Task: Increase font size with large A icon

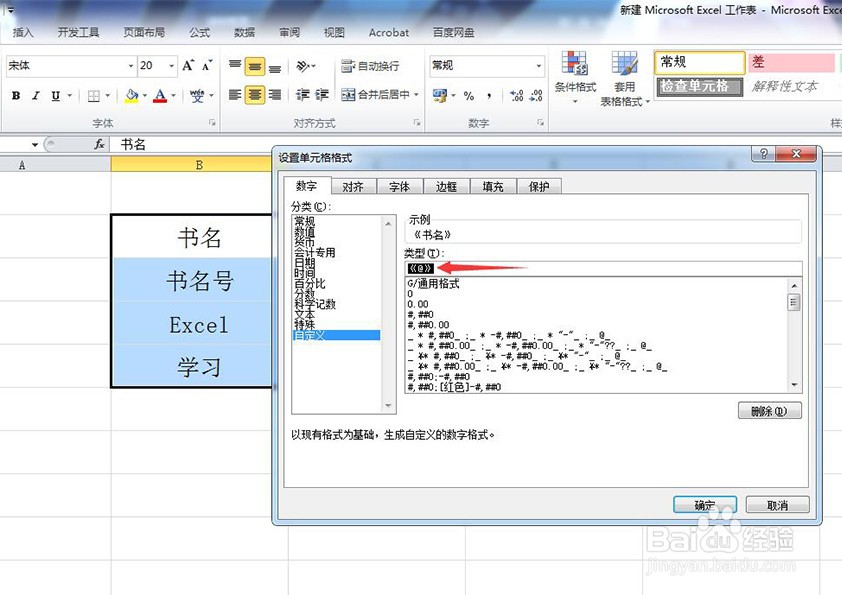Action: coord(188,66)
